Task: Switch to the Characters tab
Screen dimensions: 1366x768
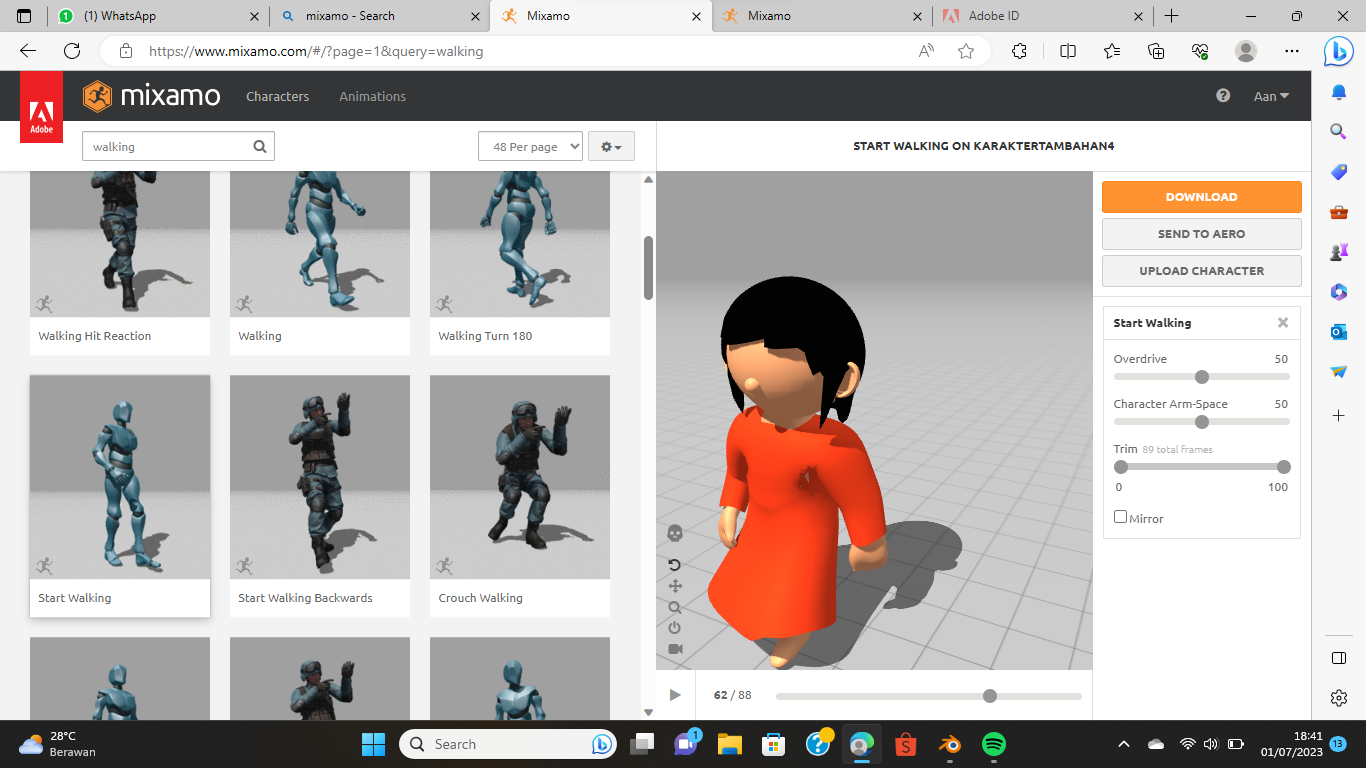Action: pos(278,96)
